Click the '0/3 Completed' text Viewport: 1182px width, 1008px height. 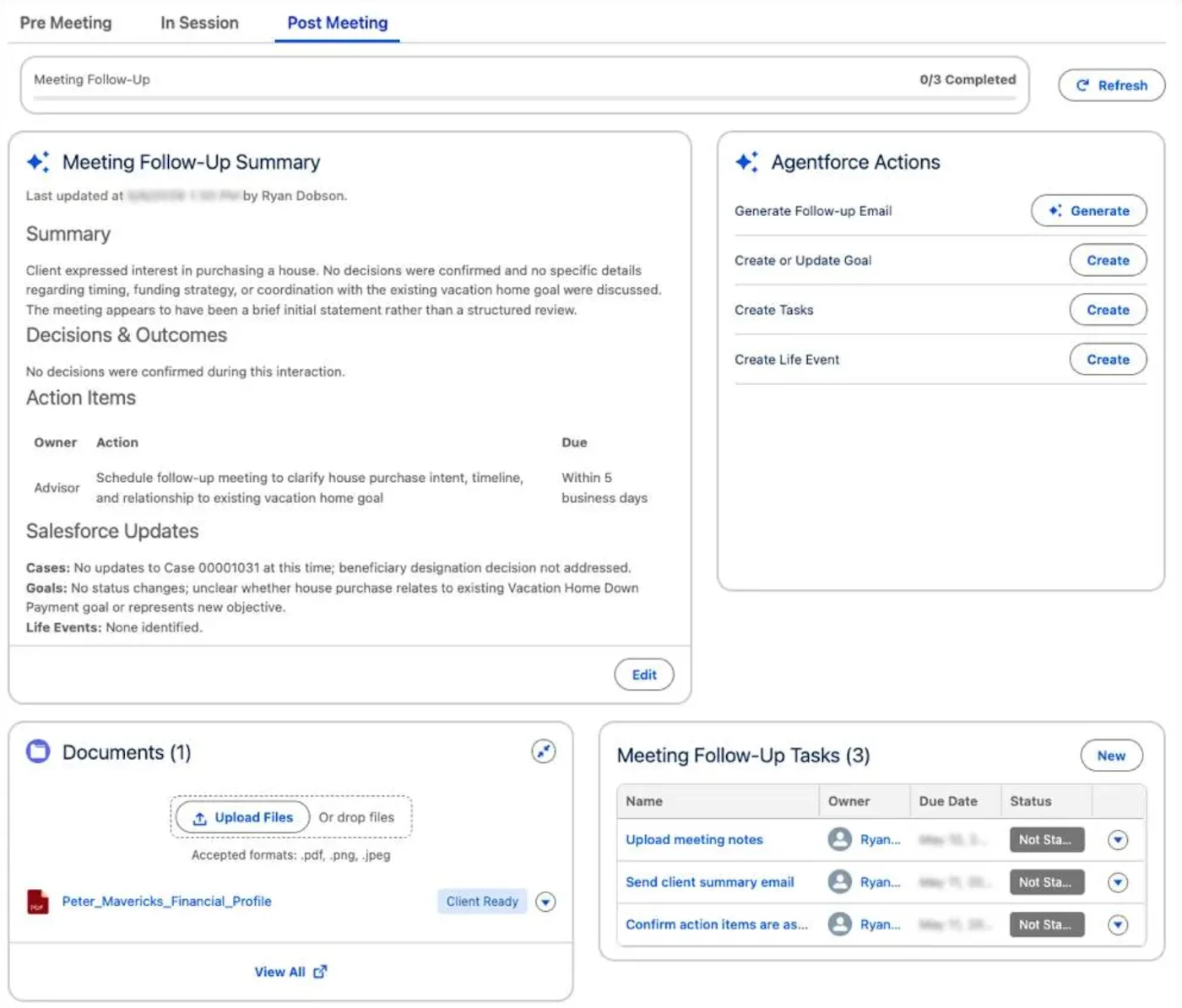coord(968,79)
